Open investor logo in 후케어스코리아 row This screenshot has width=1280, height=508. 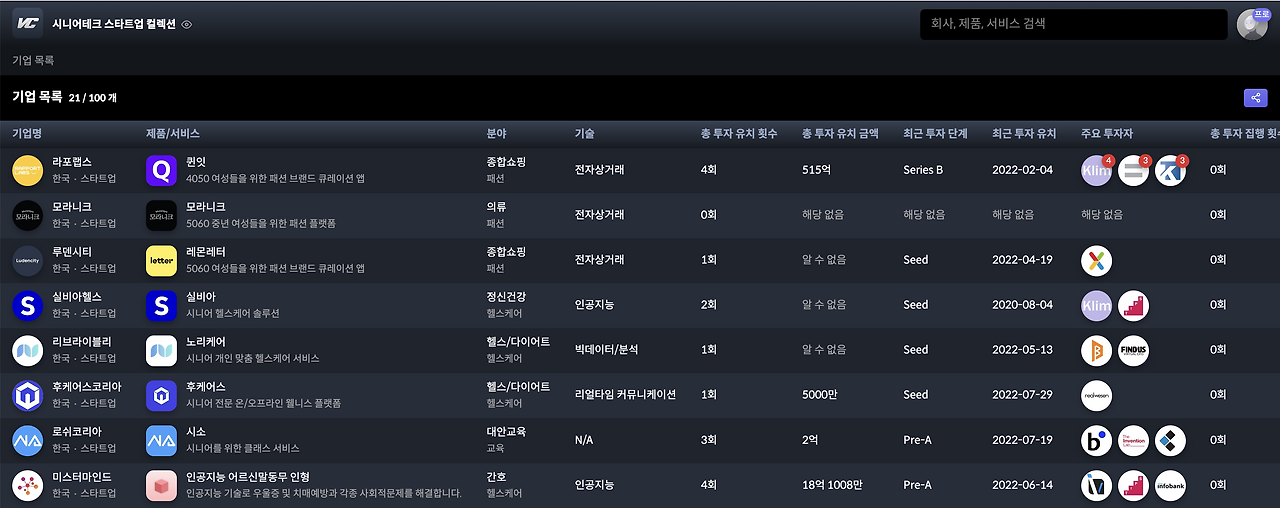point(1097,395)
